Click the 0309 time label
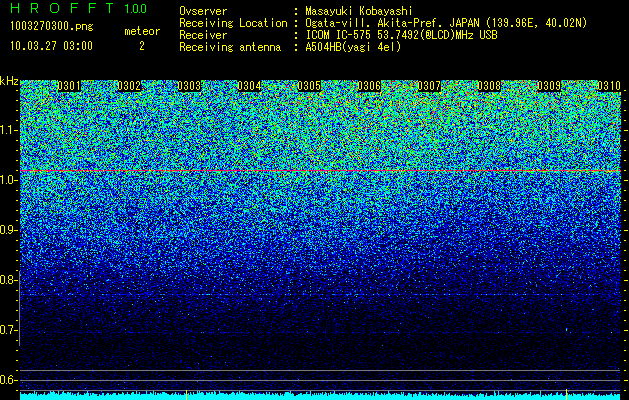This screenshot has height=400, width=629. pyautogui.click(x=549, y=86)
